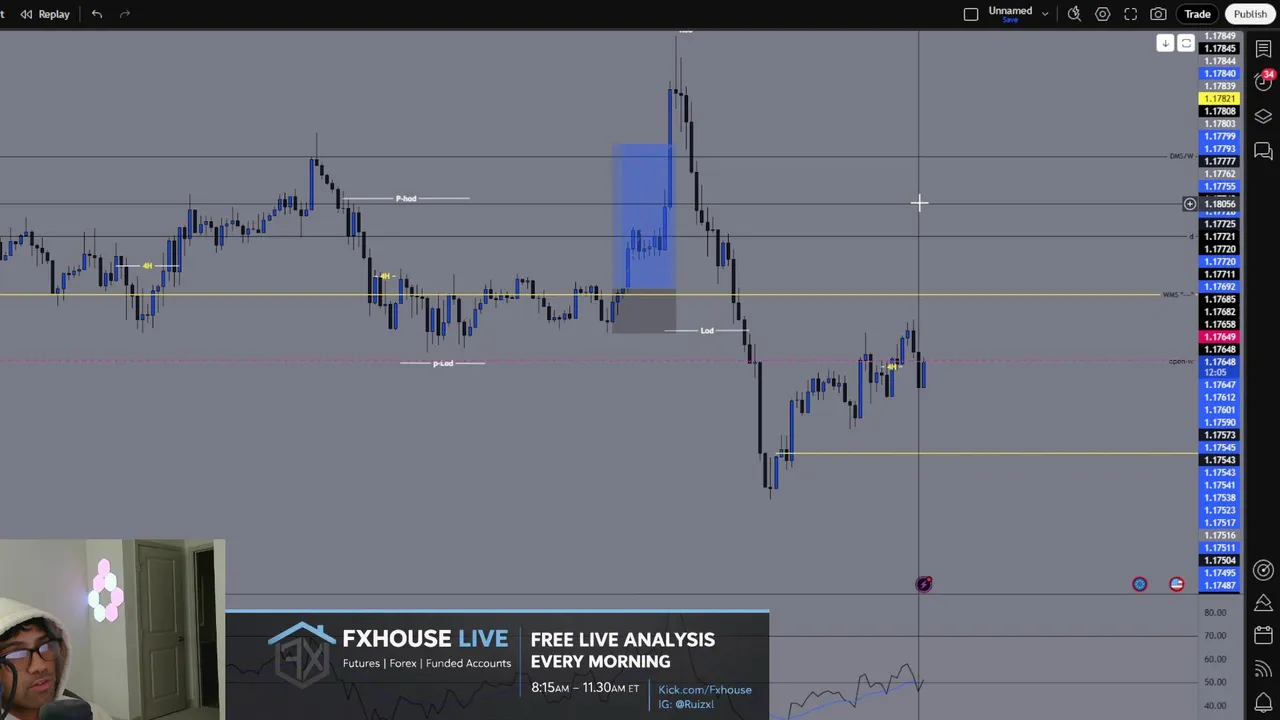The width and height of the screenshot is (1280, 720).
Task: Undo the last chart action
Action: (97, 14)
